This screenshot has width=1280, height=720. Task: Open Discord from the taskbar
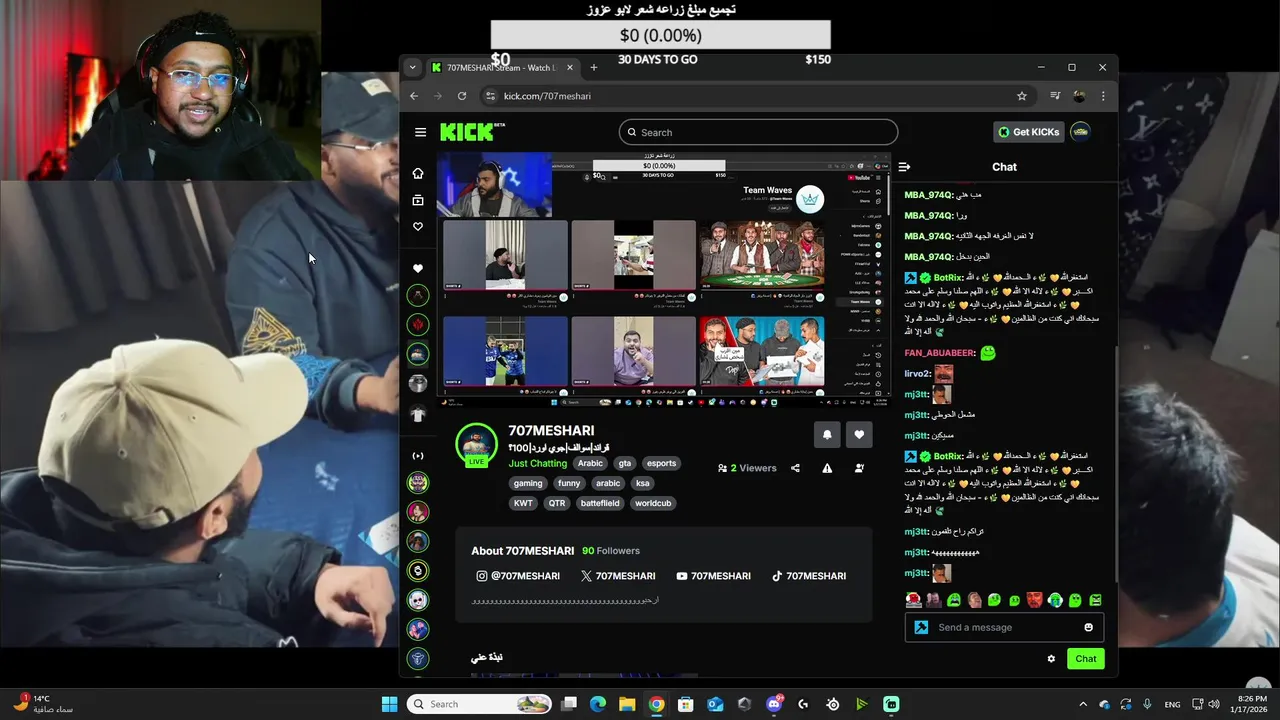pos(774,704)
